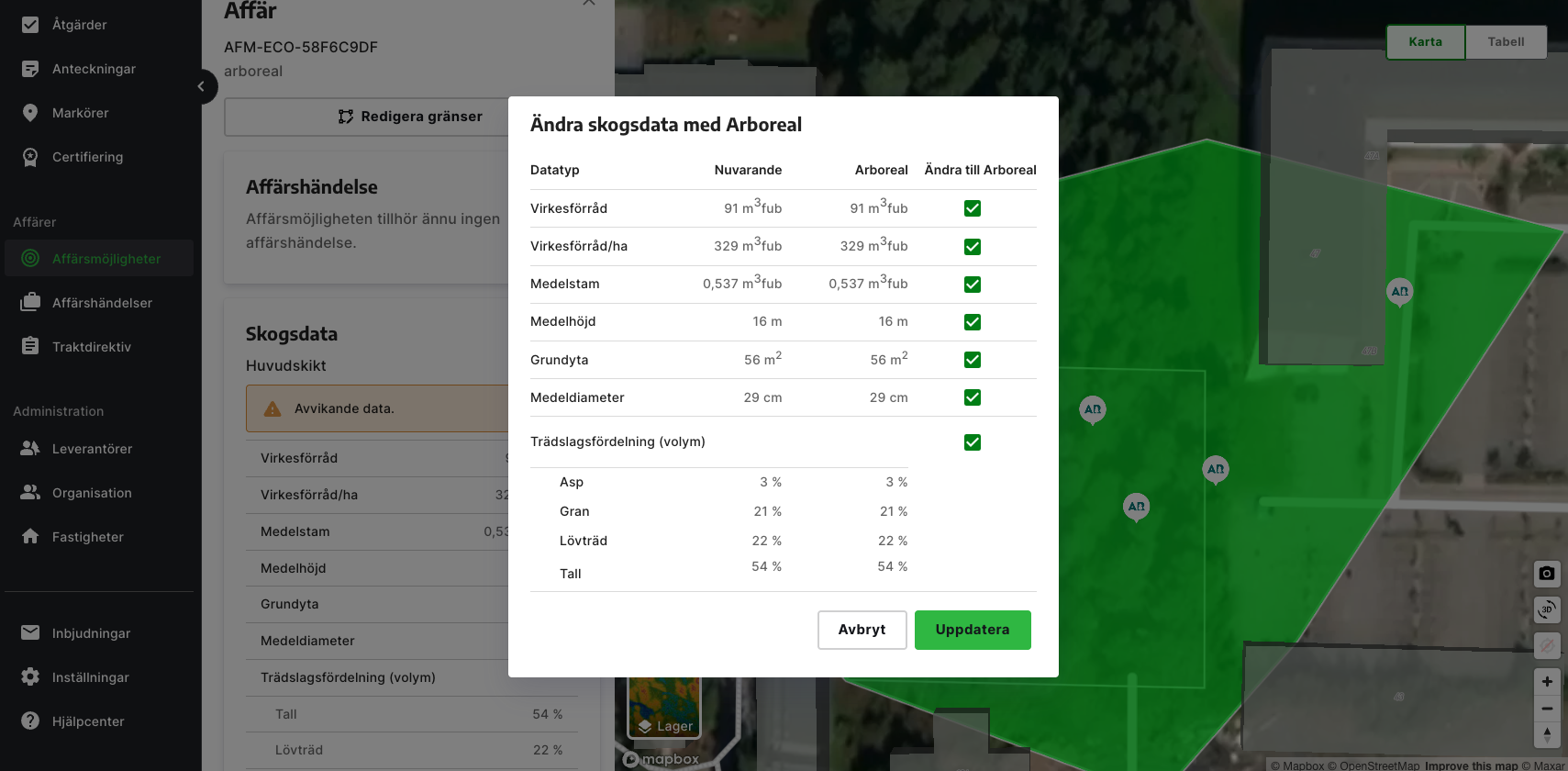Viewport: 1568px width, 771px height.
Task: Click Arboreal column header in dialog
Action: click(x=881, y=170)
